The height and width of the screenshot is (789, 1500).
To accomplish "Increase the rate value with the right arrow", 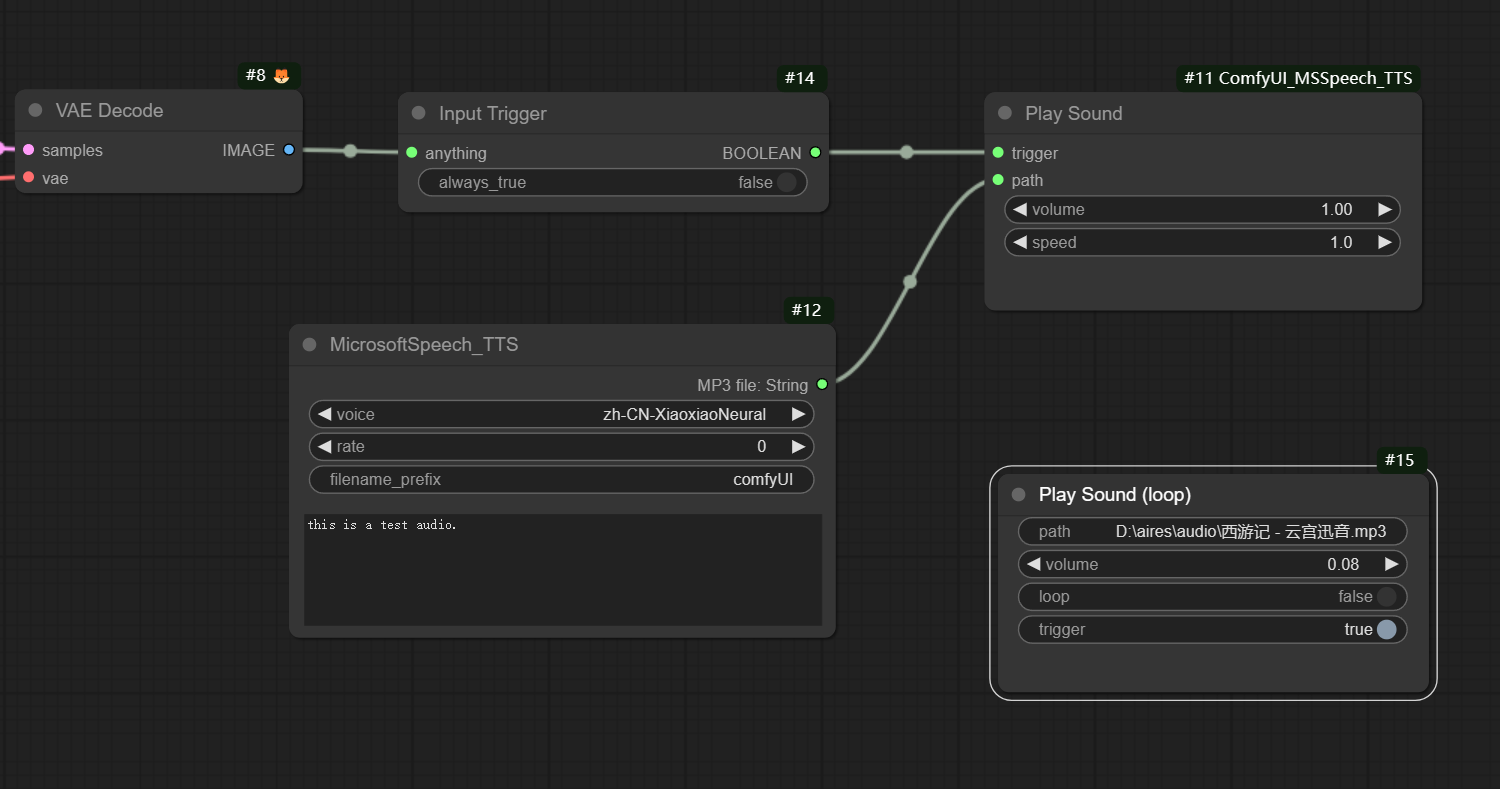I will coord(798,446).
